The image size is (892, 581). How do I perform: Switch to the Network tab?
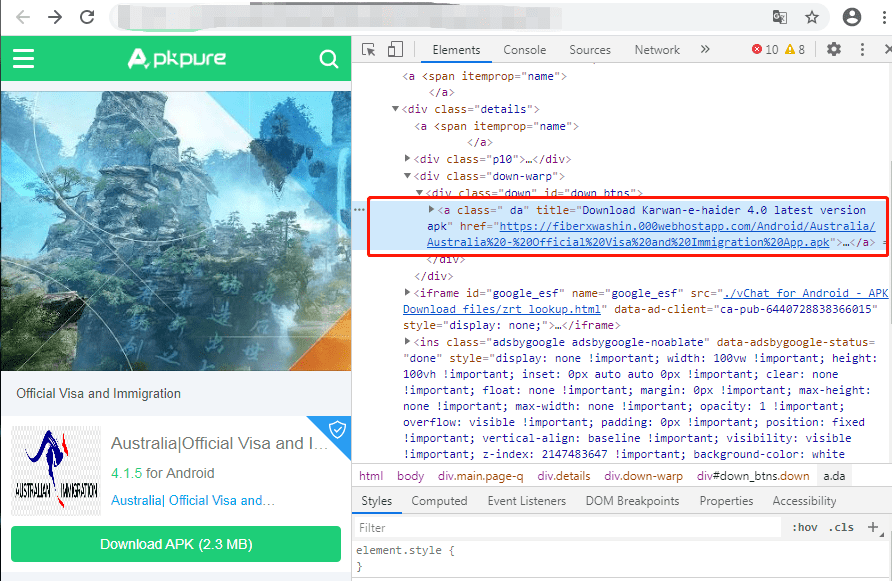tap(657, 50)
